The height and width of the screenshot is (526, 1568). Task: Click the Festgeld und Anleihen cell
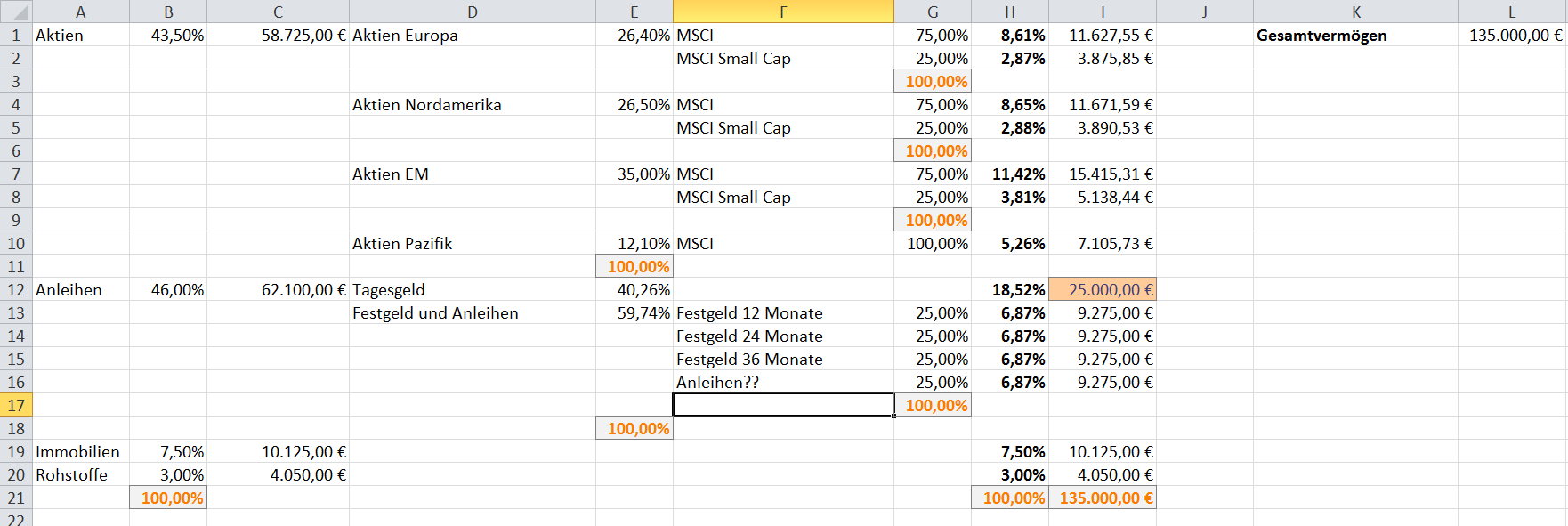(435, 313)
